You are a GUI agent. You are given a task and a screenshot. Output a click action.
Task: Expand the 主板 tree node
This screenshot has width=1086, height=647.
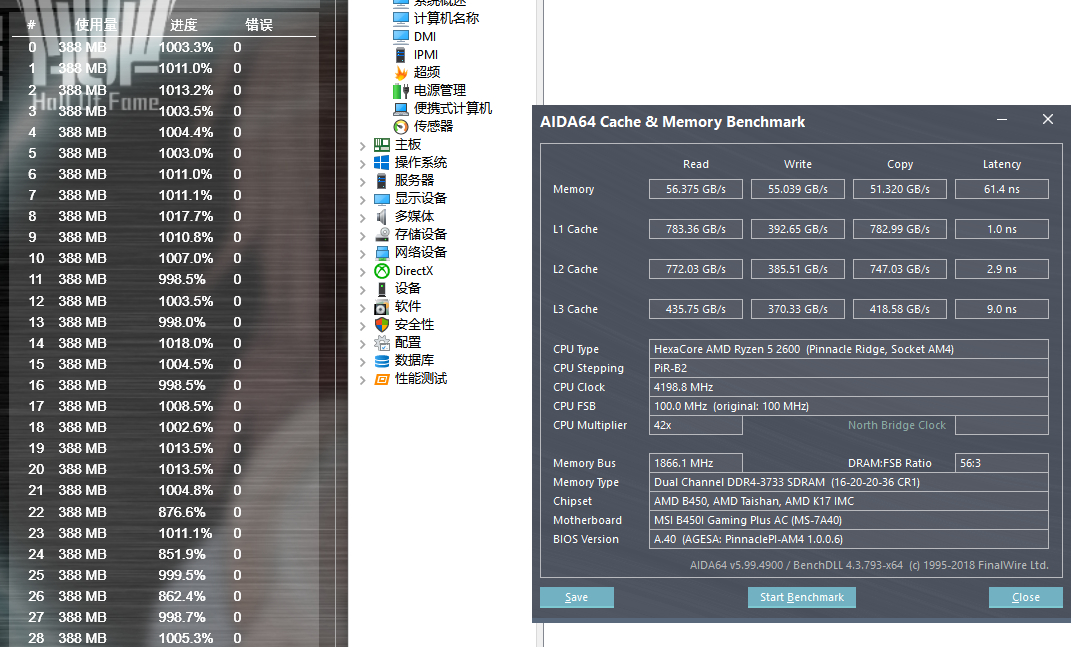(362, 145)
